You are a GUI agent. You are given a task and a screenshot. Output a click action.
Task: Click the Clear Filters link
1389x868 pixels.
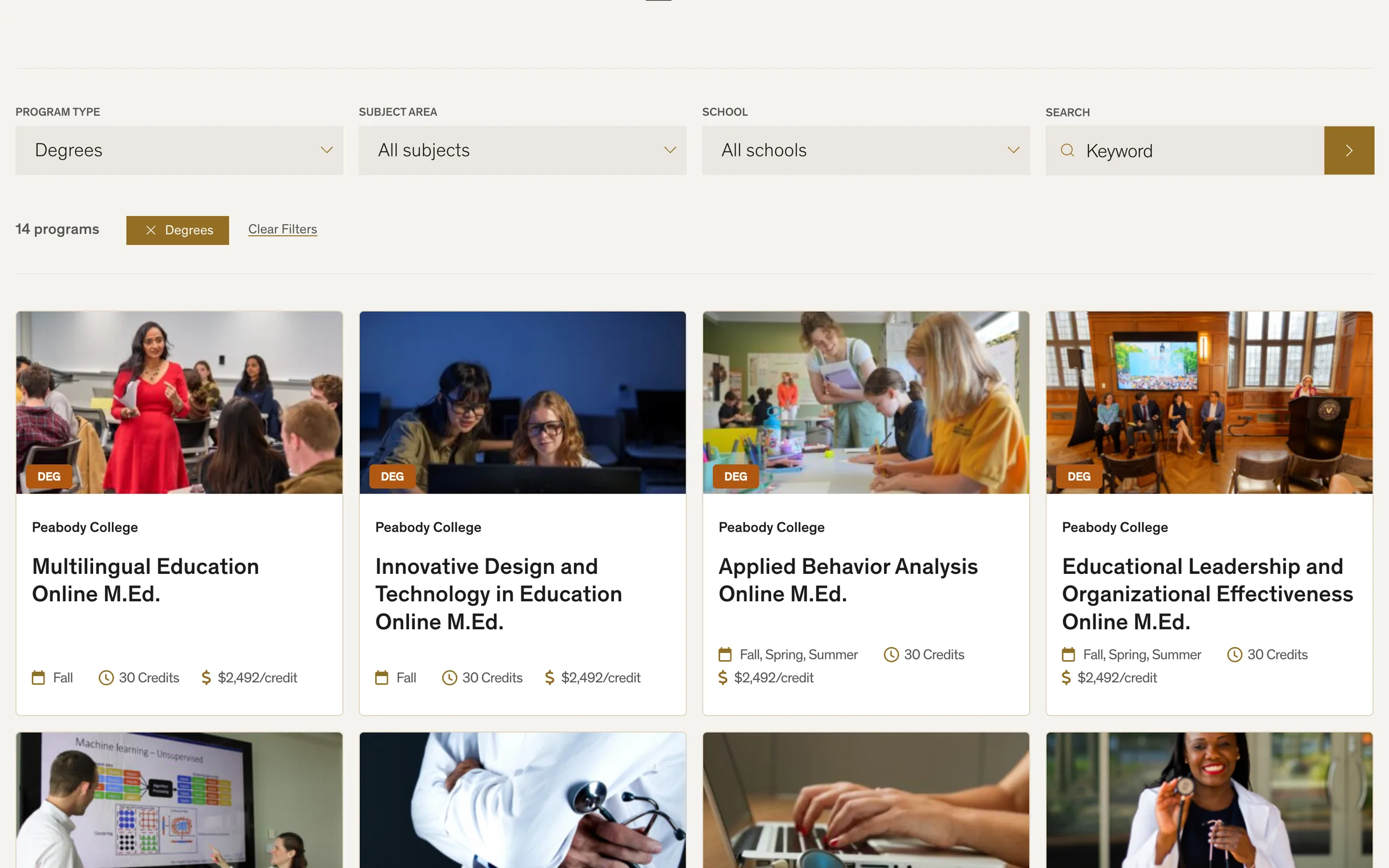(x=282, y=229)
